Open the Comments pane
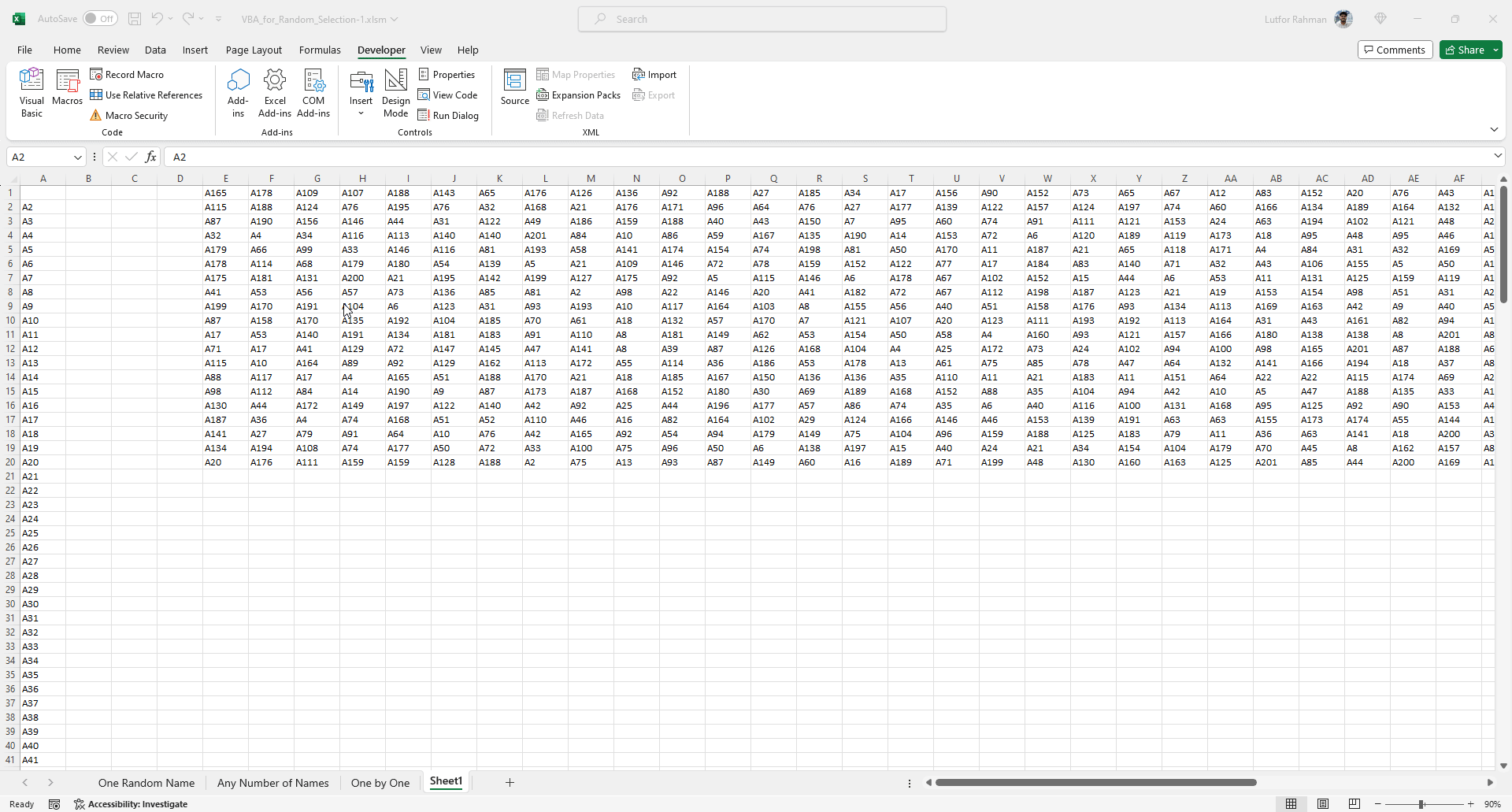Screen dimensions: 1512x812 click(1395, 50)
